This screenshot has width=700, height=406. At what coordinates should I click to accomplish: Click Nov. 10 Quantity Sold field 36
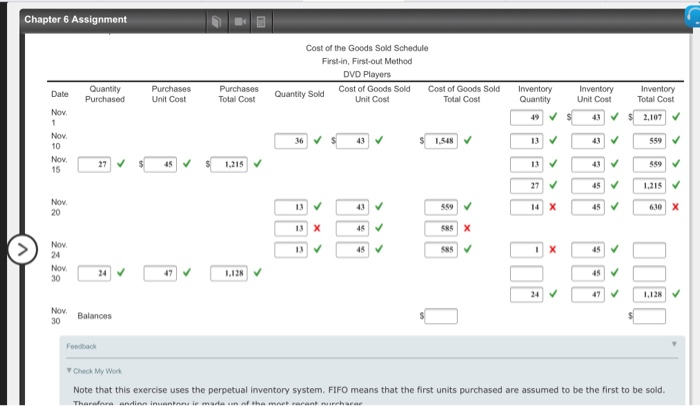tap(291, 141)
